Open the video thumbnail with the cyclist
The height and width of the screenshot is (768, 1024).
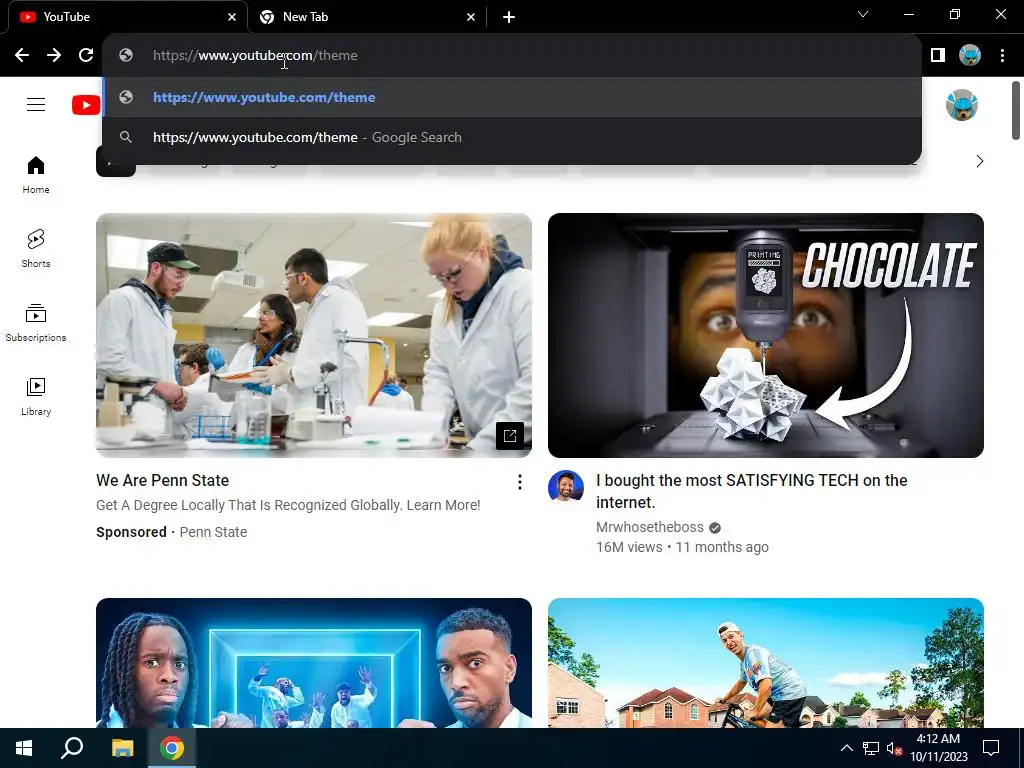tap(765, 662)
